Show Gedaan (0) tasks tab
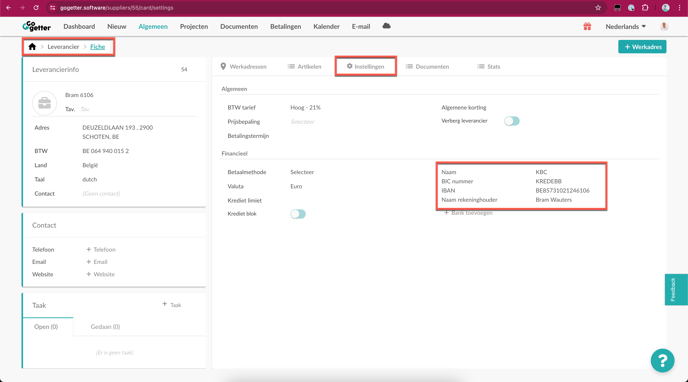The width and height of the screenshot is (688, 382). tap(105, 327)
